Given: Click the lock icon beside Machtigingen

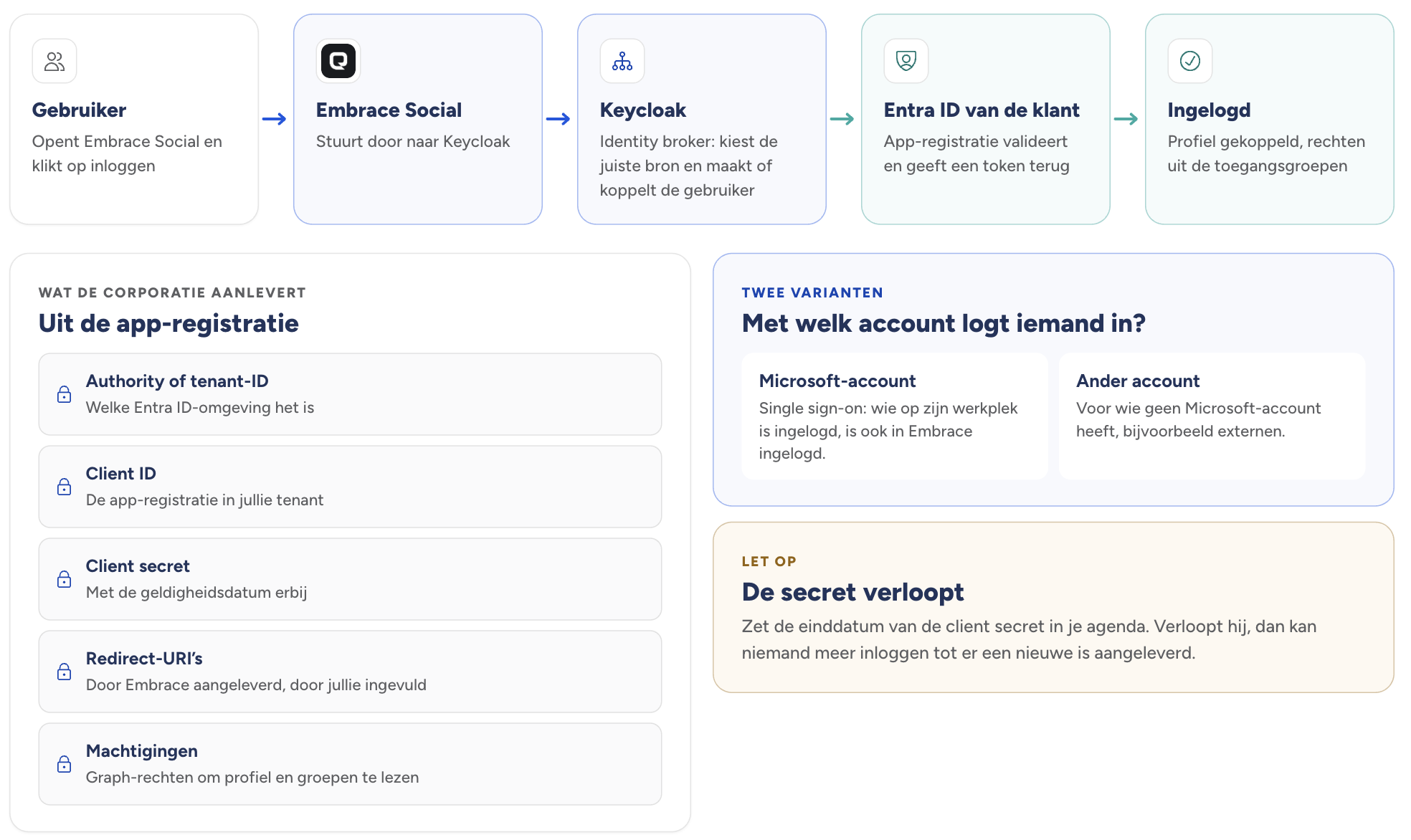Looking at the screenshot, I should pos(65,764).
